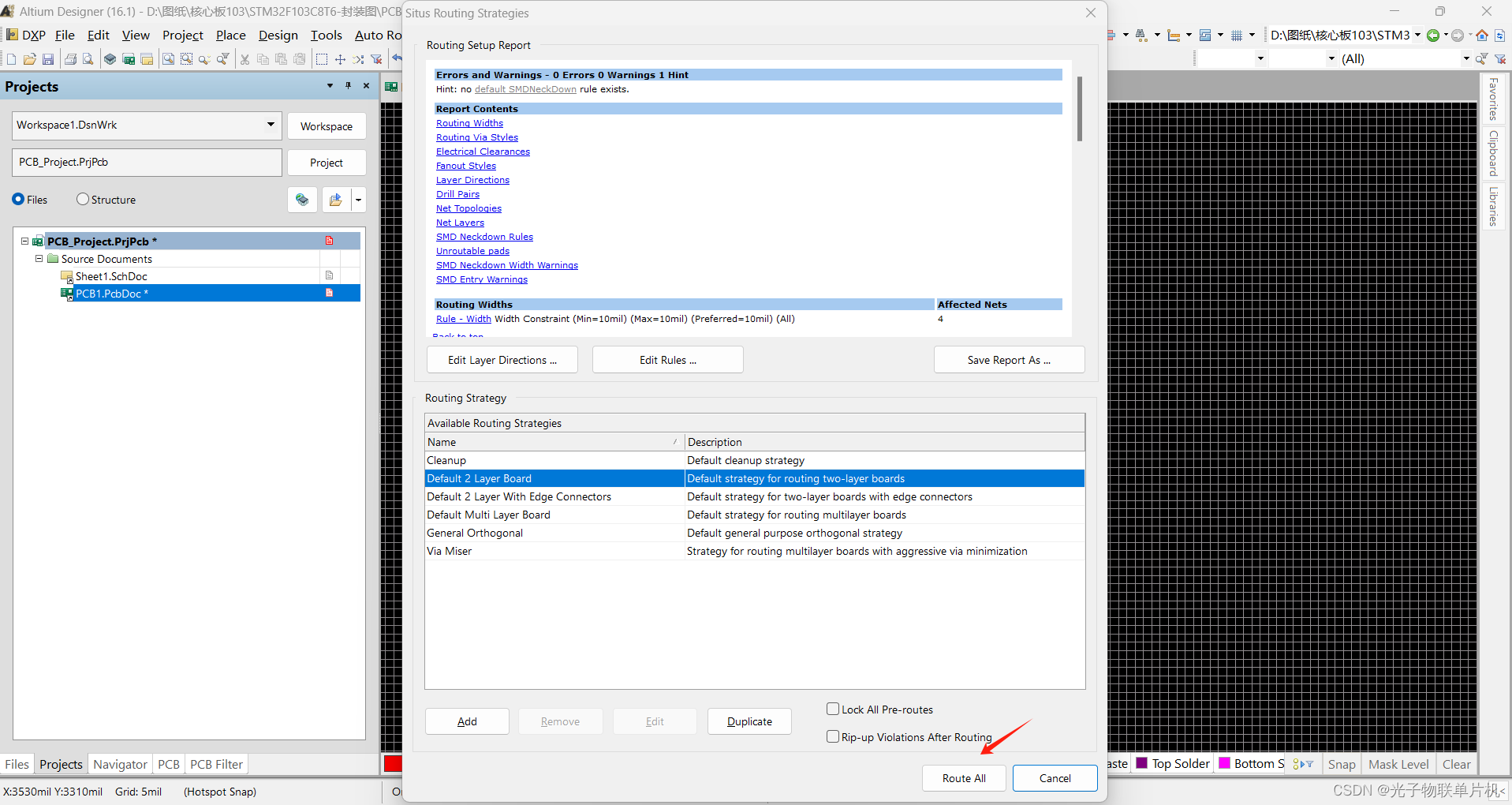Open the (All) filter dropdown
The image size is (1512, 805).
(1466, 58)
